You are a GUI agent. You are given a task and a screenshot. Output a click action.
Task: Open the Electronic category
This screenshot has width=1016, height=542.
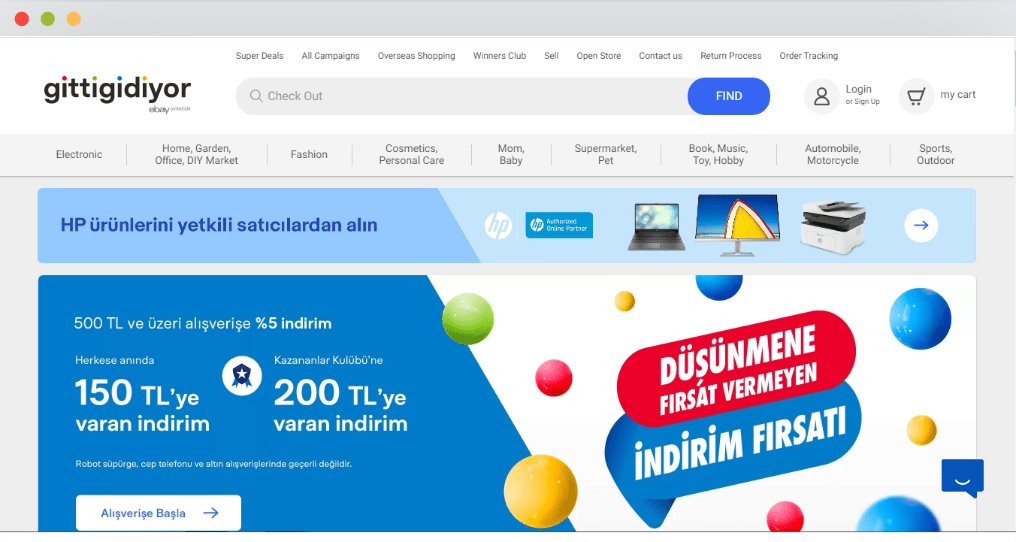pyautogui.click(x=79, y=154)
